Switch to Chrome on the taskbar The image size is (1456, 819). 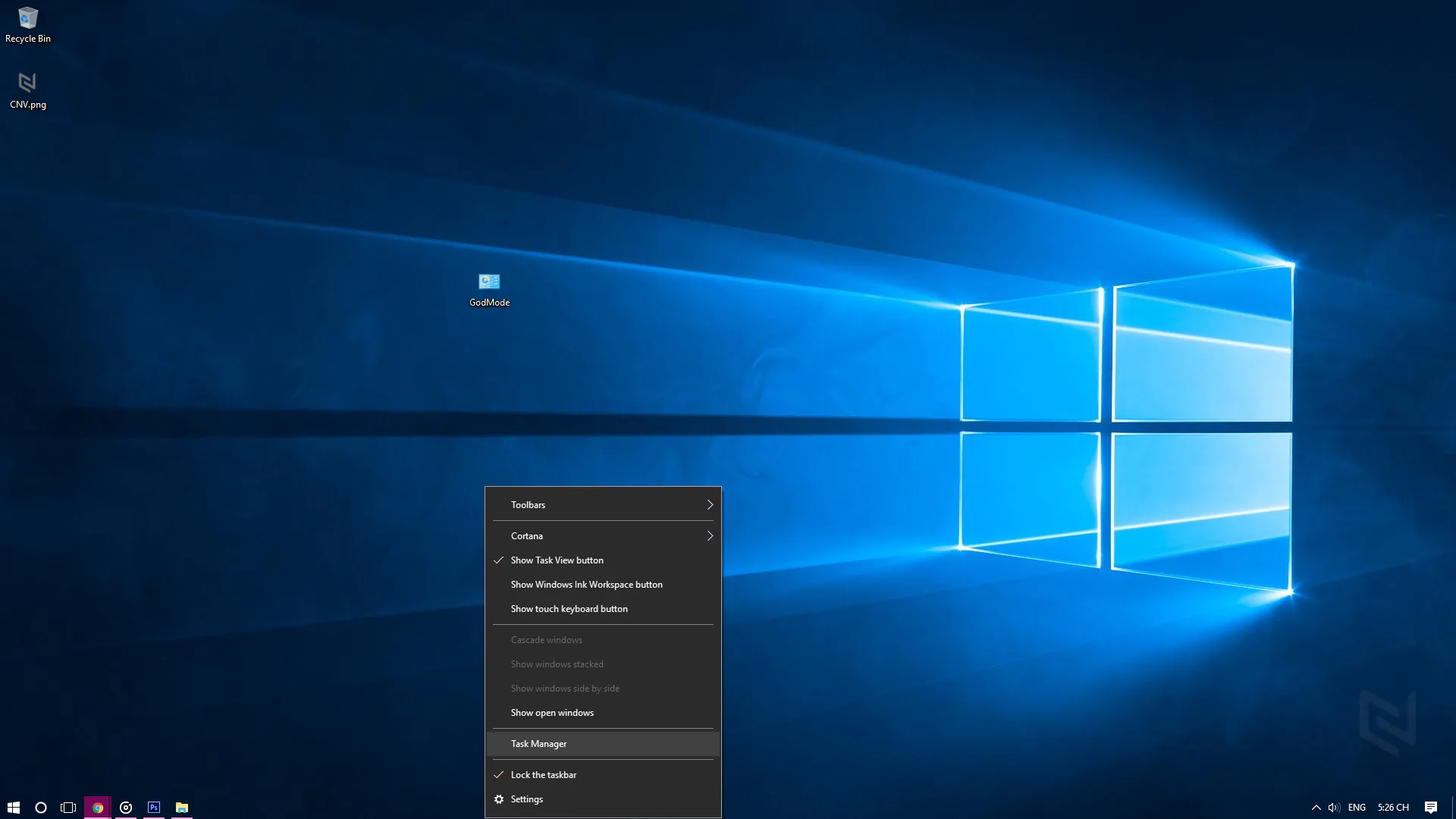(x=98, y=808)
